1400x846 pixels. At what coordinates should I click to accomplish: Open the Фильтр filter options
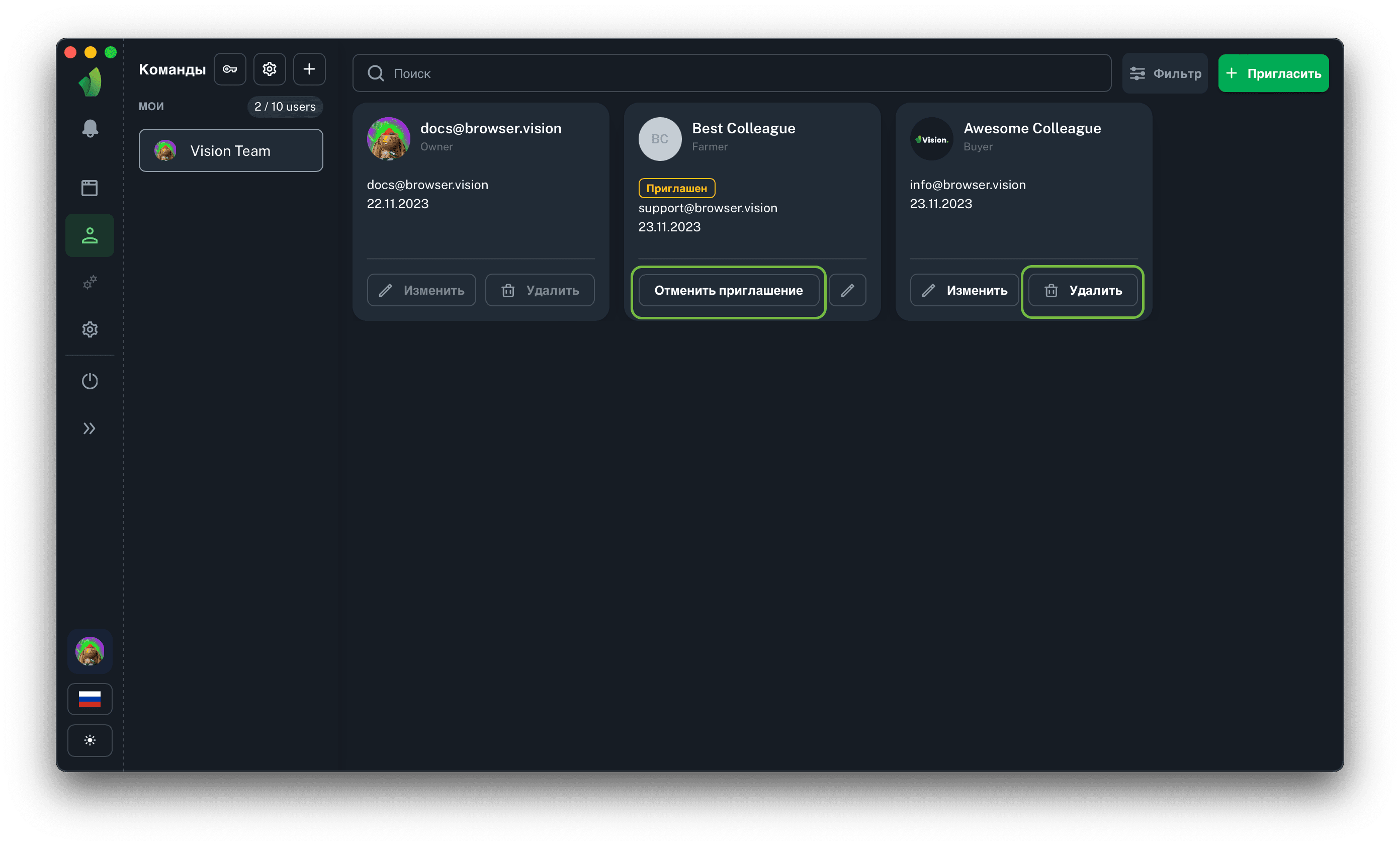point(1165,73)
